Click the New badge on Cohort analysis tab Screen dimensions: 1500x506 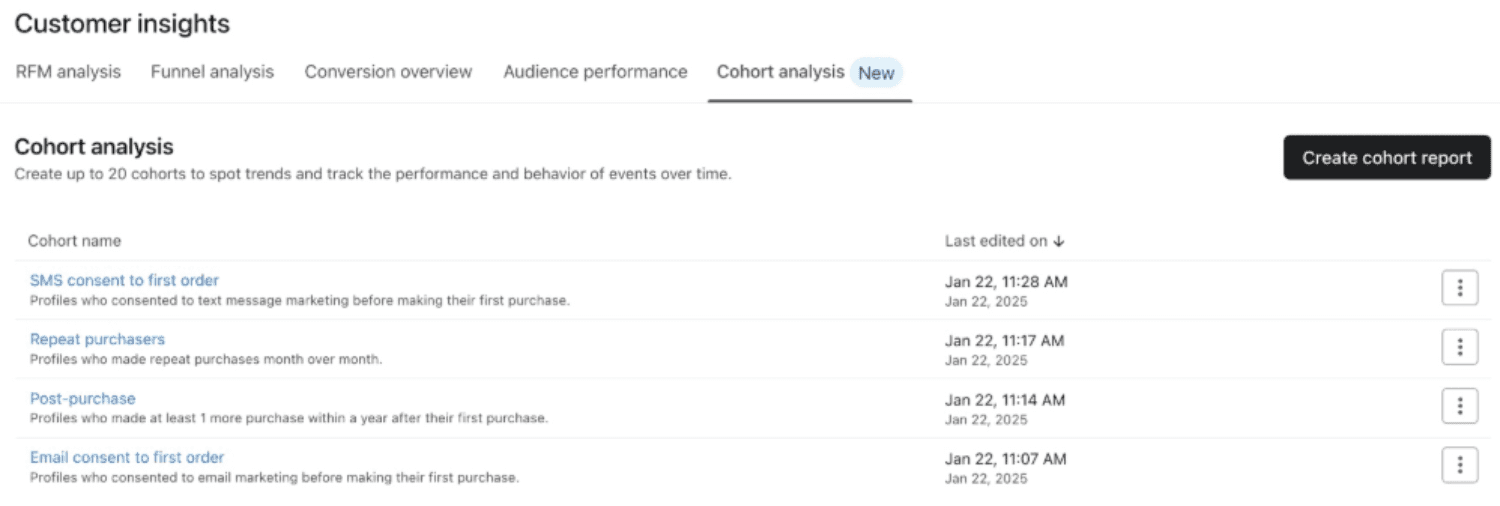pos(876,73)
